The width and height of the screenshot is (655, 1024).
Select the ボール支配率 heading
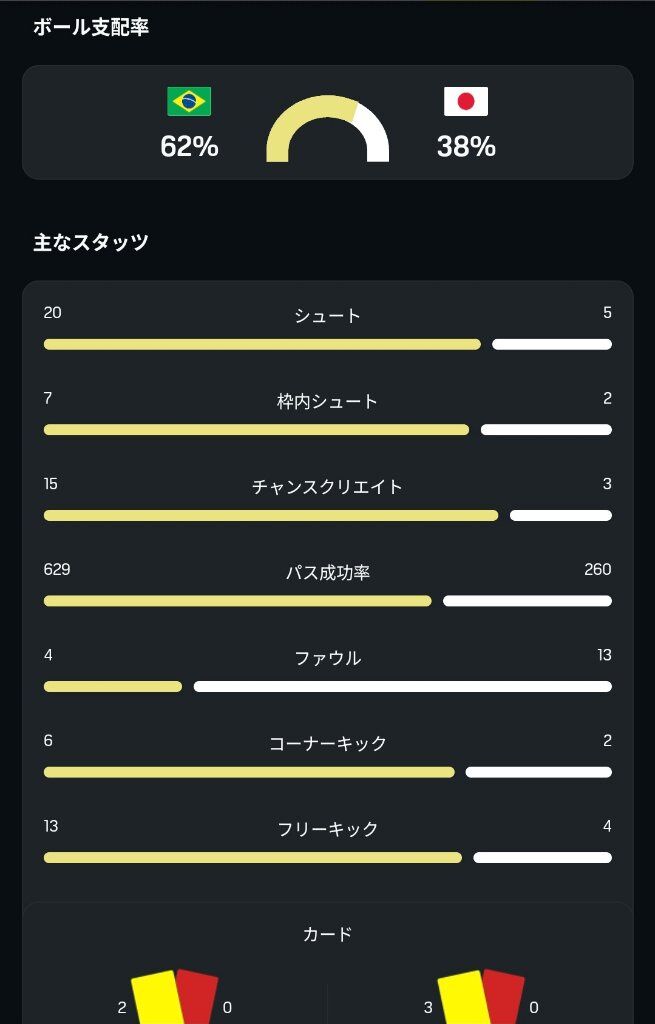click(91, 27)
